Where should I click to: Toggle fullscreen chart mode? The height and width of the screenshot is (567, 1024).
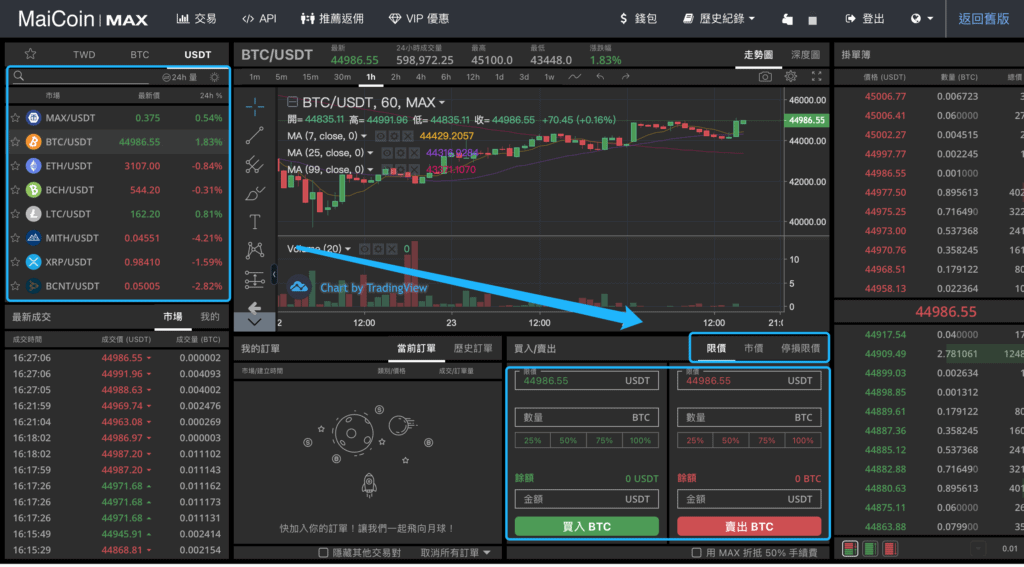point(816,76)
